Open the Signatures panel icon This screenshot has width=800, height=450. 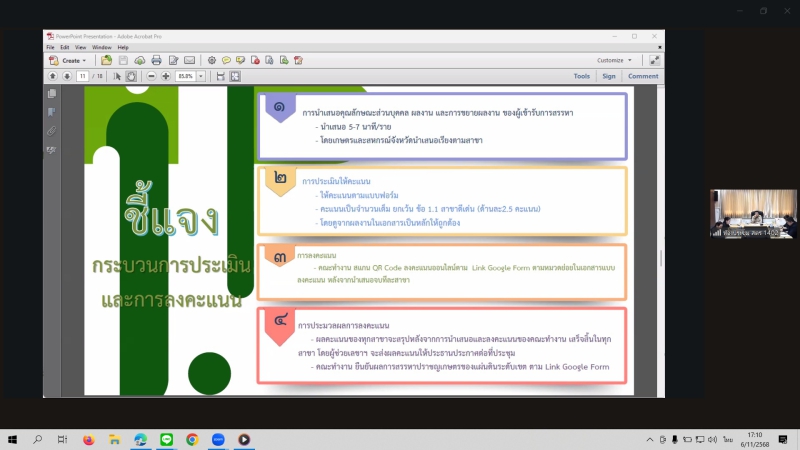[x=51, y=150]
